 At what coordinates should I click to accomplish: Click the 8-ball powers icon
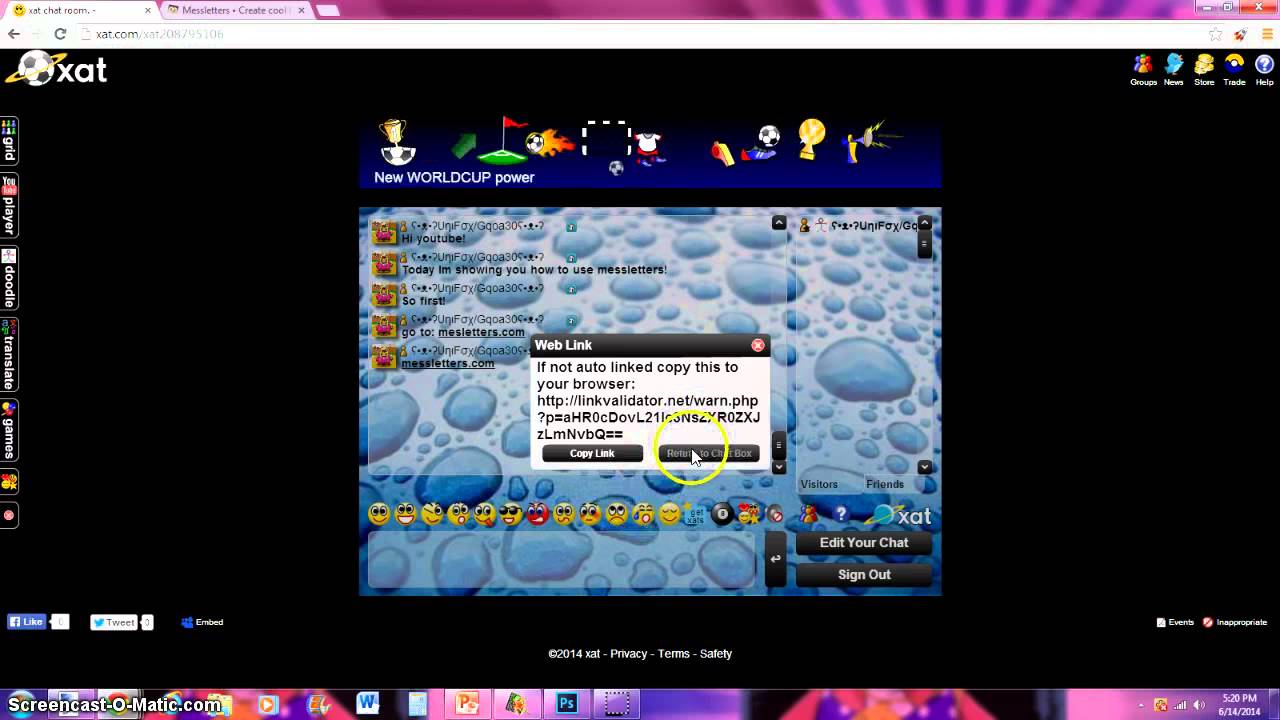click(721, 514)
